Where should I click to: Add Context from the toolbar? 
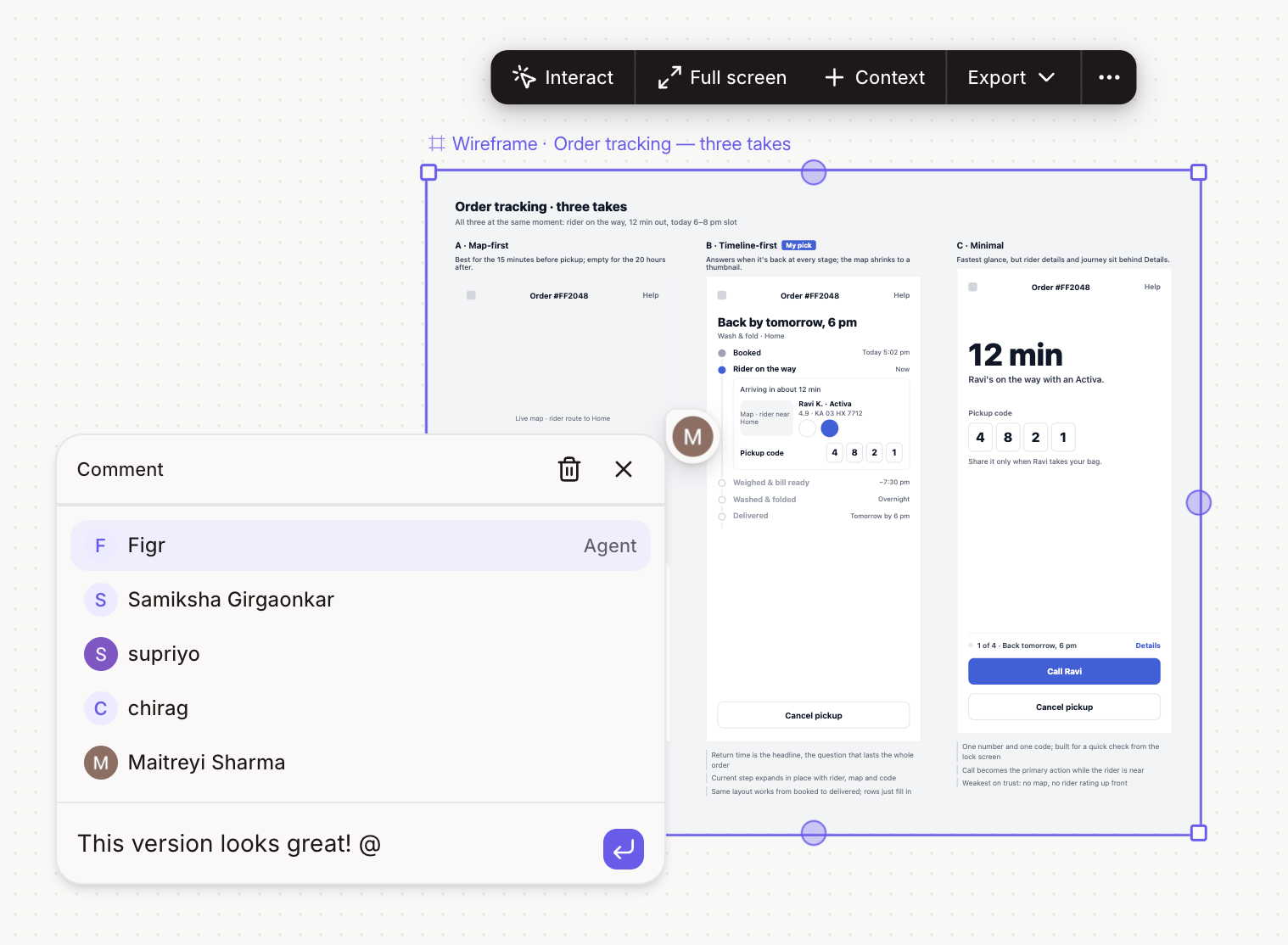pyautogui.click(x=875, y=77)
